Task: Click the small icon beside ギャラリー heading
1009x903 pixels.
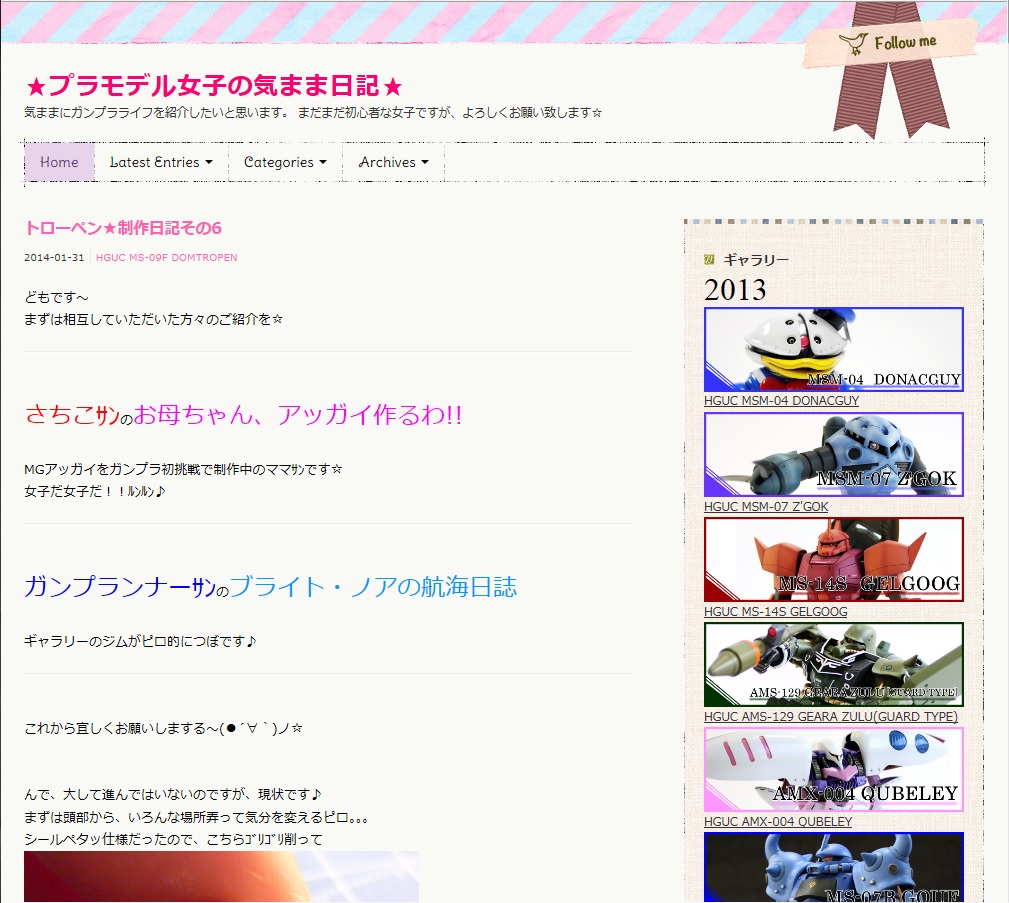Action: [709, 259]
